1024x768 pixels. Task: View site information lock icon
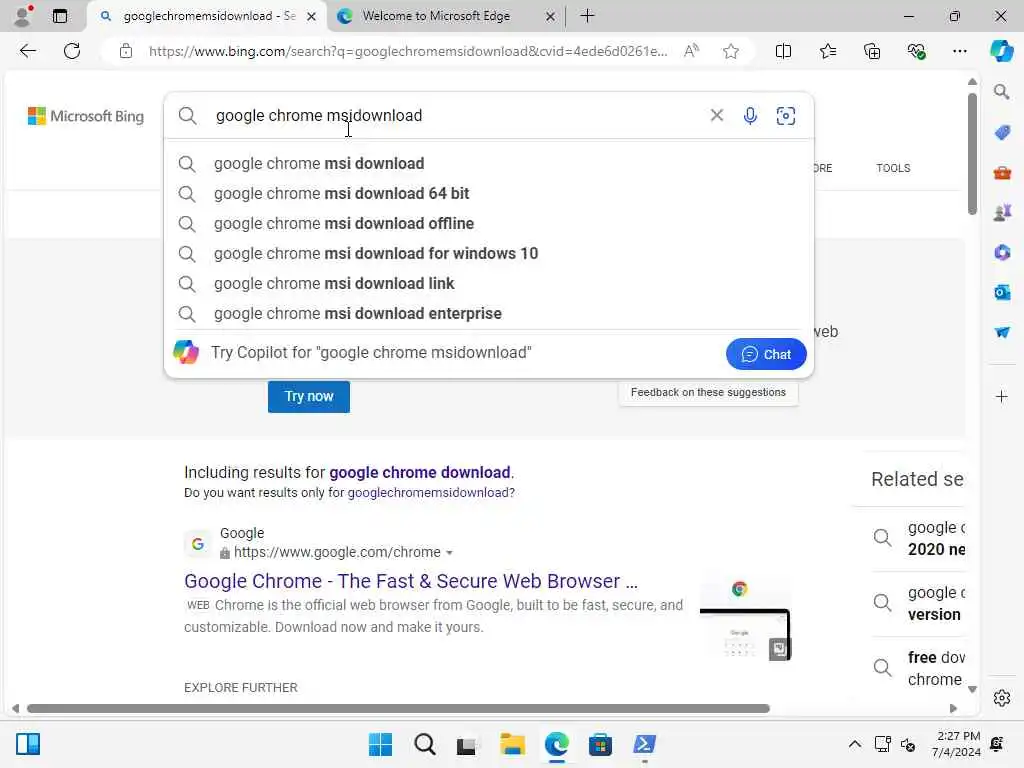(x=126, y=51)
